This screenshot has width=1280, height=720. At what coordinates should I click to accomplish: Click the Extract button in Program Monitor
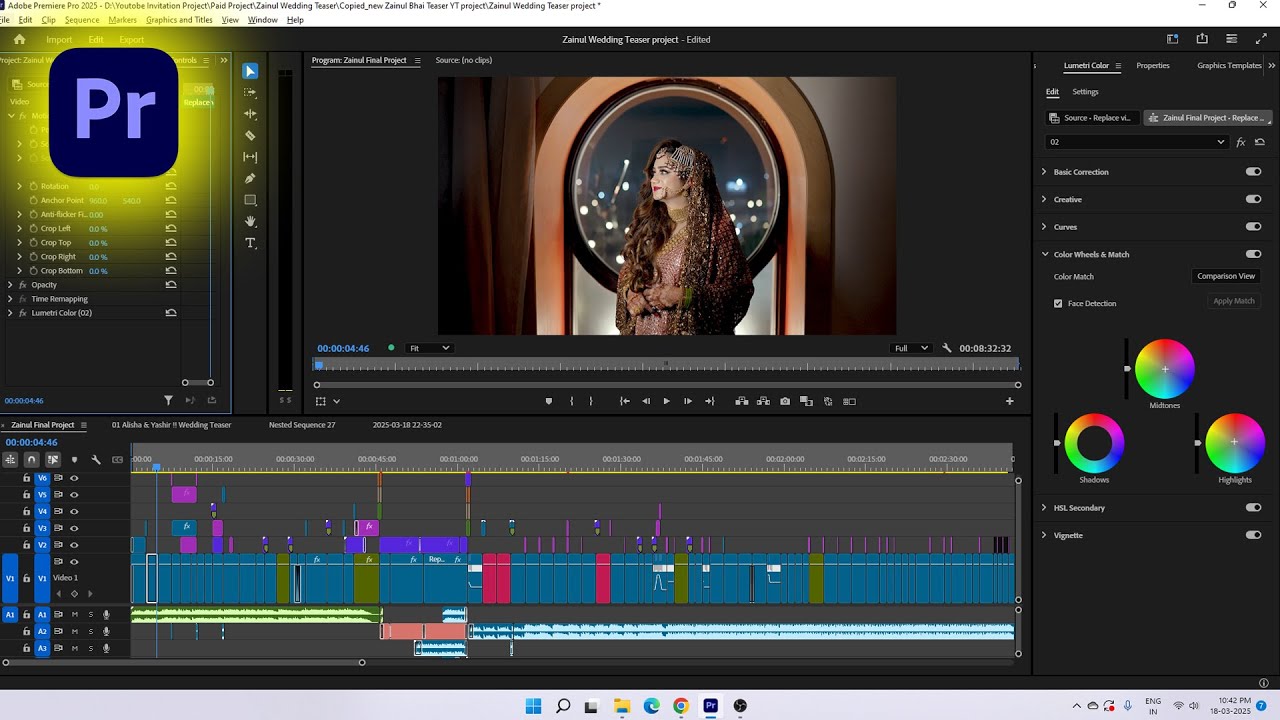pos(763,401)
